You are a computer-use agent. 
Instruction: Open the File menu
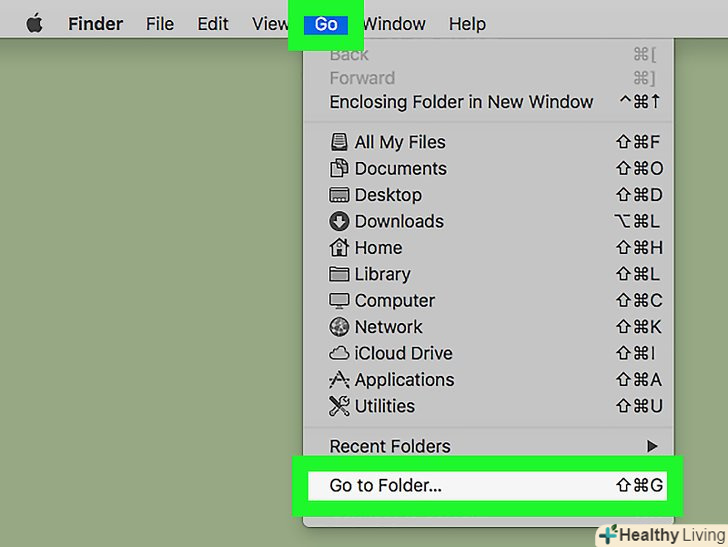[x=160, y=24]
